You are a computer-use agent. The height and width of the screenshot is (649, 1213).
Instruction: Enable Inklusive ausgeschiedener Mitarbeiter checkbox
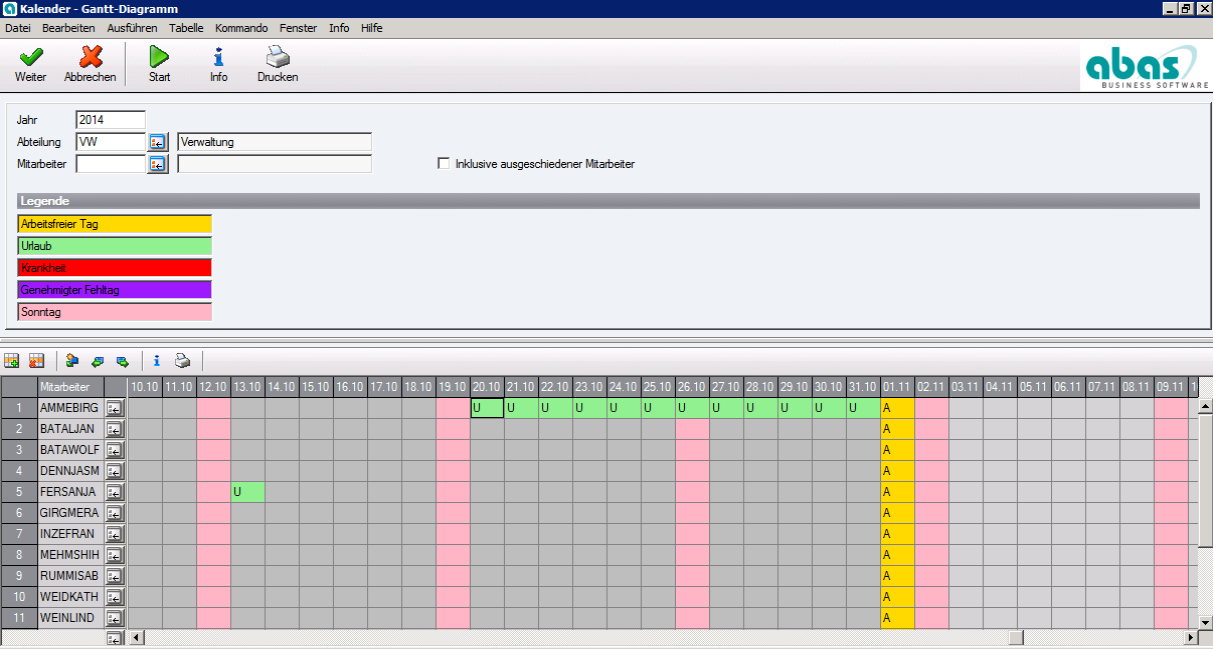[443, 164]
